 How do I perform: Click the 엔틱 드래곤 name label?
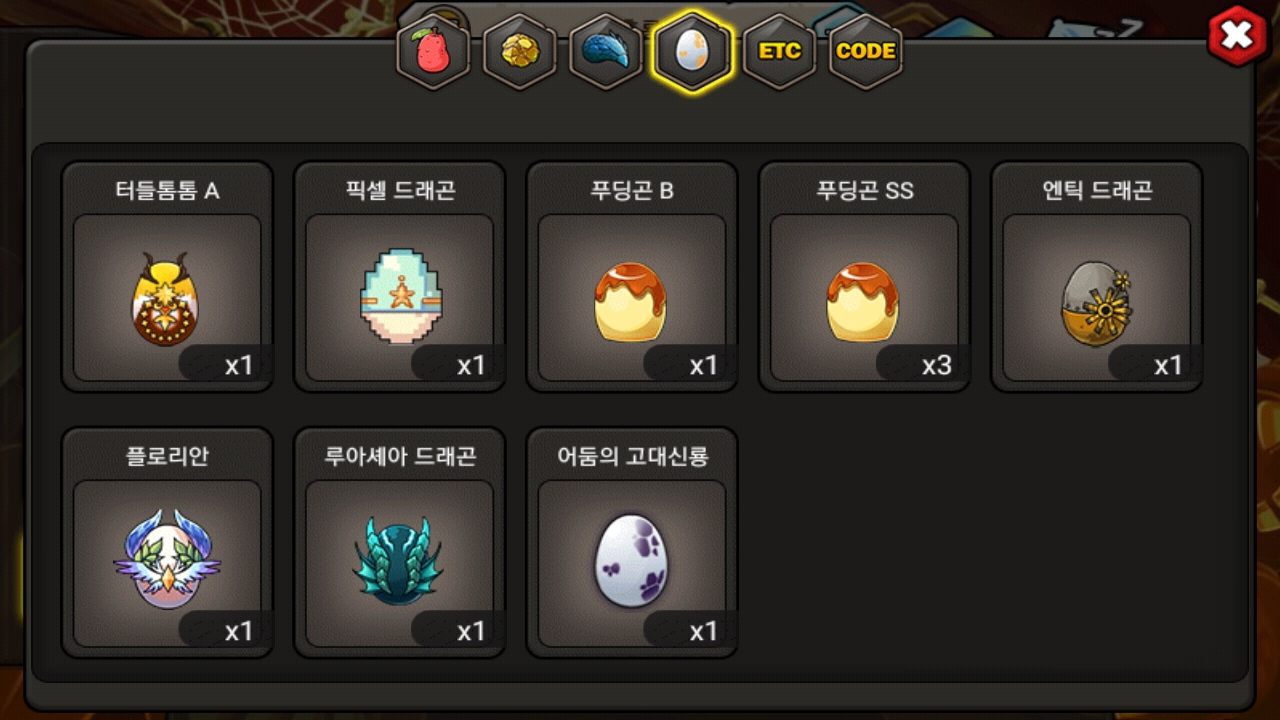coord(1097,190)
